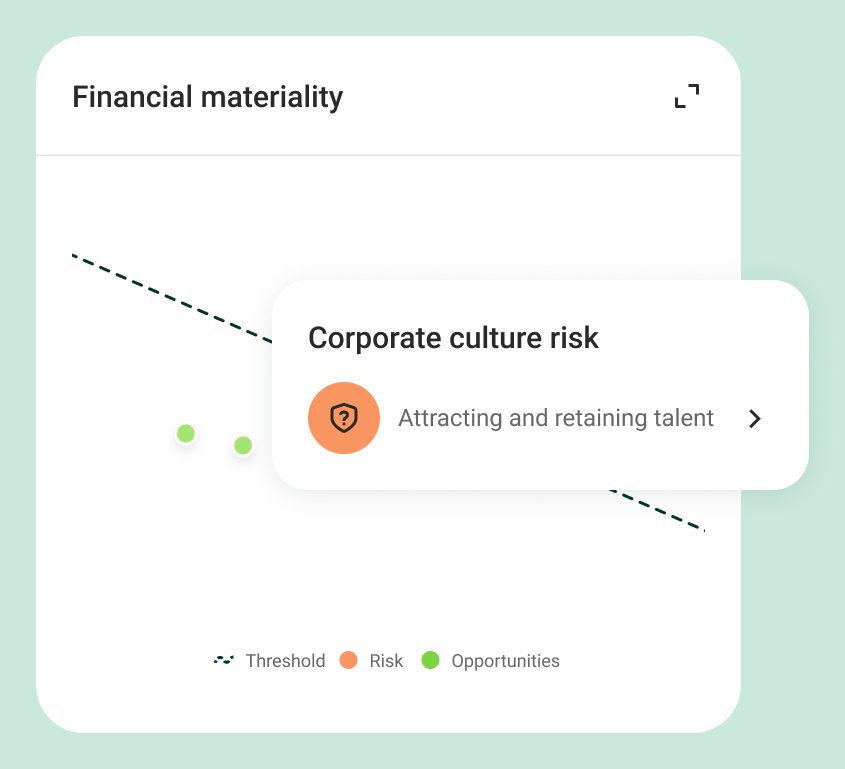Screen dimensions: 845x769
Task: Click the Corporate culture risk title text
Action: click(x=453, y=338)
